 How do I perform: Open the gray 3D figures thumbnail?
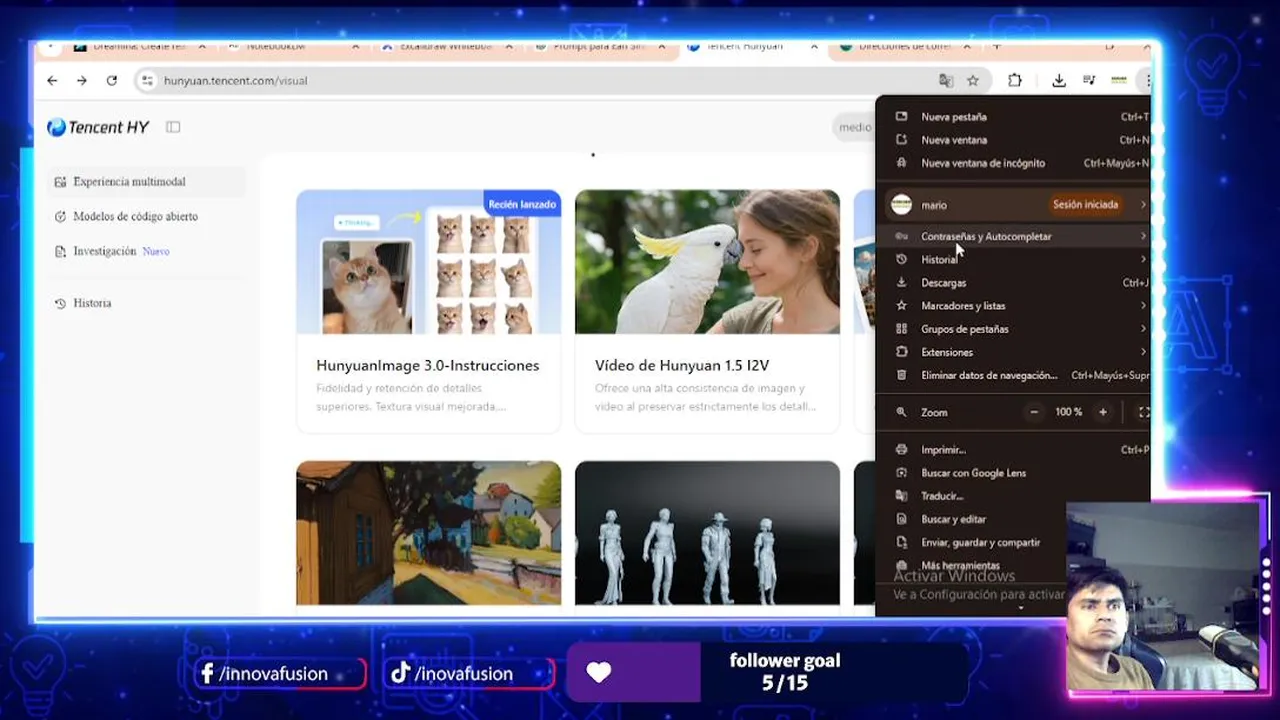click(x=707, y=533)
